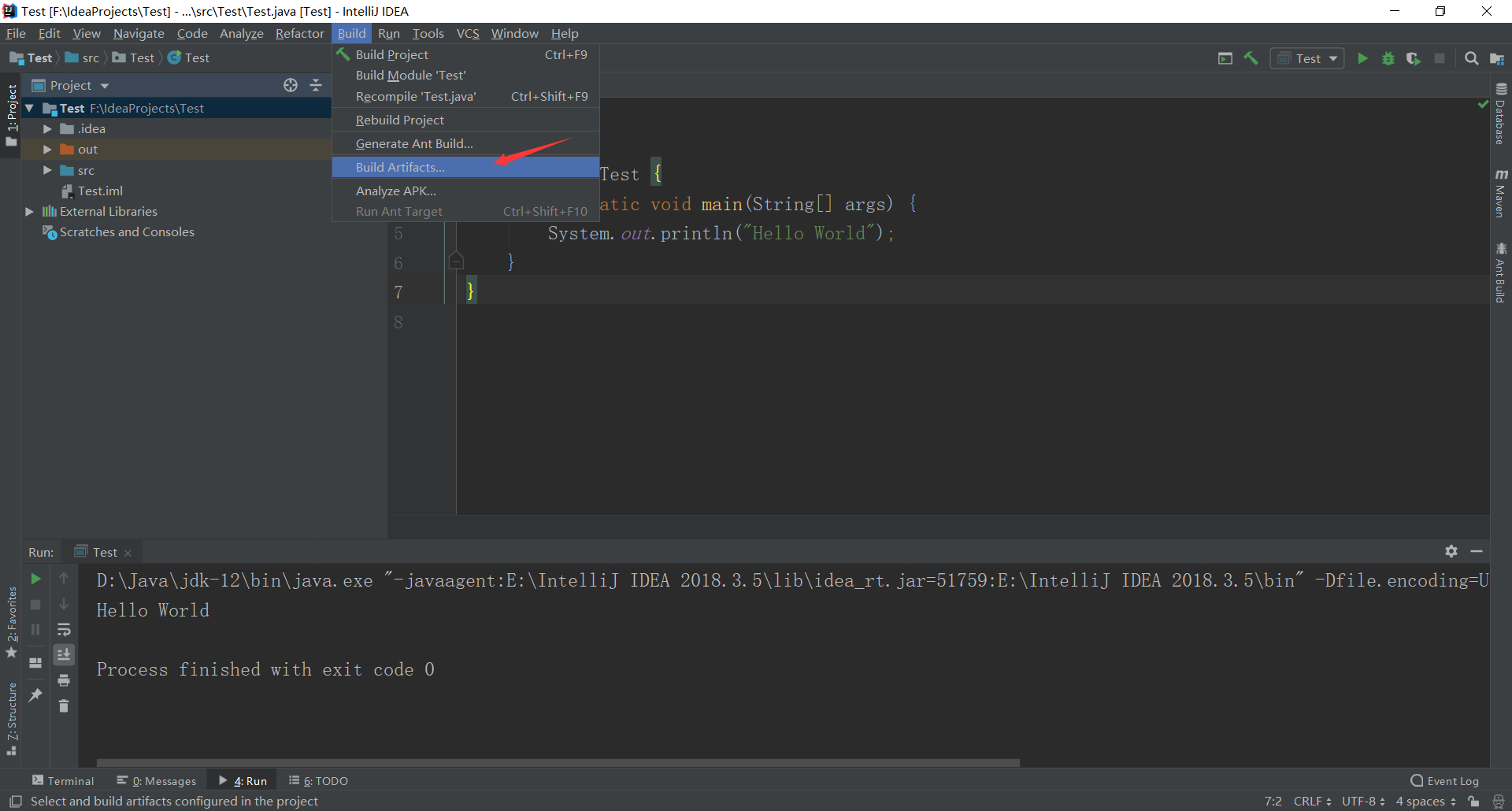Click the Stop square icon in main toolbar

coord(1440,58)
